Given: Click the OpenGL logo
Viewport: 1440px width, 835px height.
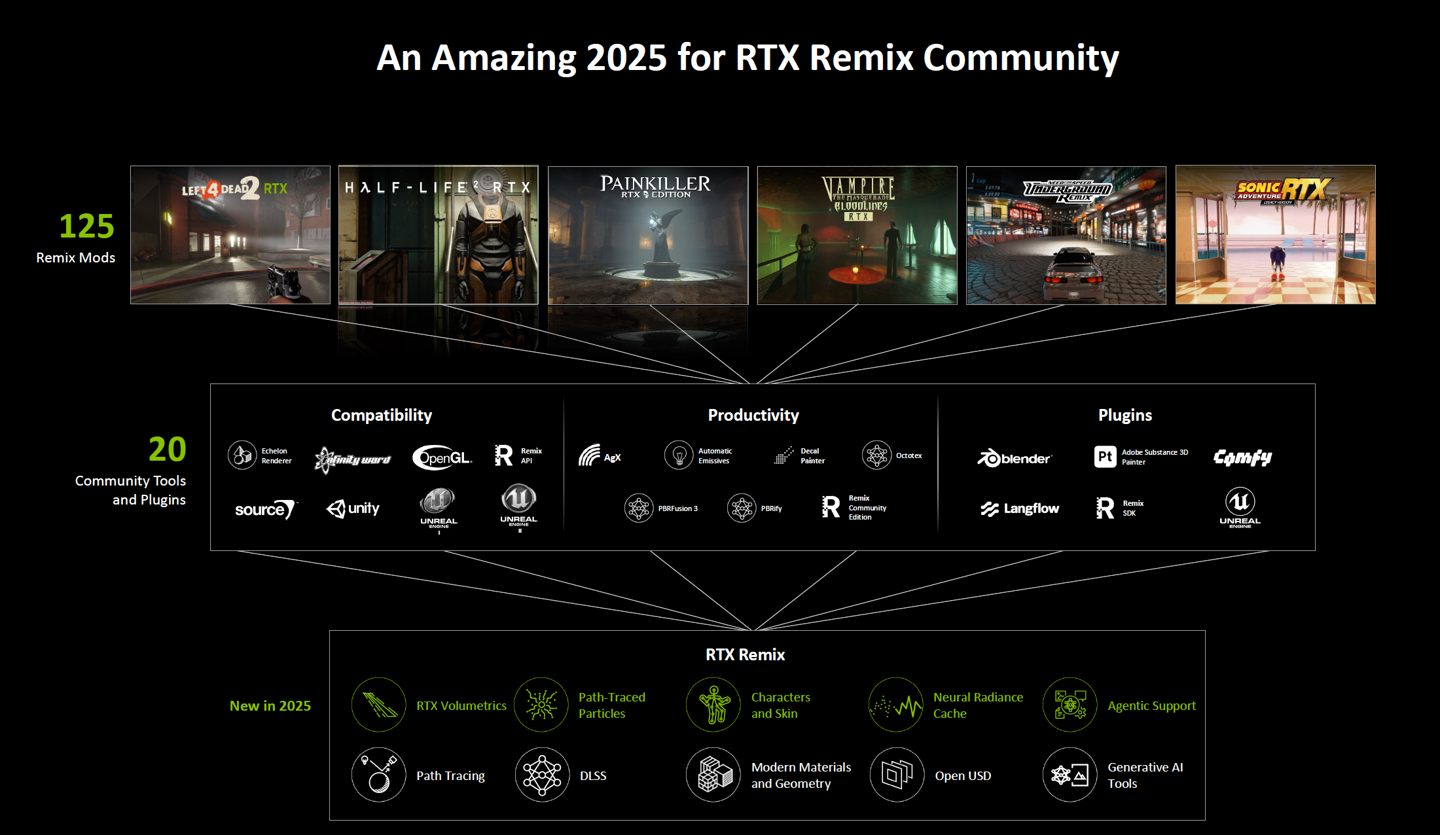Looking at the screenshot, I should coord(442,458).
